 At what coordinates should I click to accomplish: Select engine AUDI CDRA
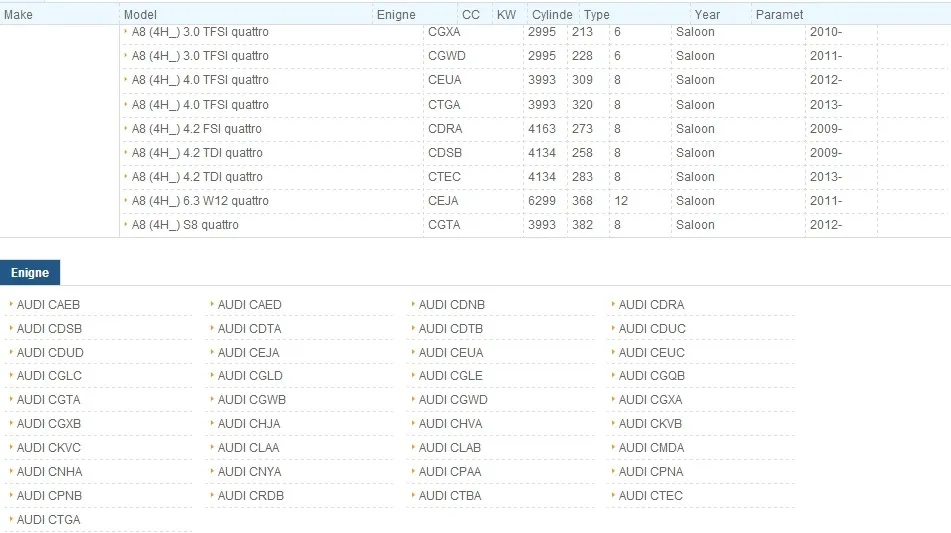click(651, 305)
